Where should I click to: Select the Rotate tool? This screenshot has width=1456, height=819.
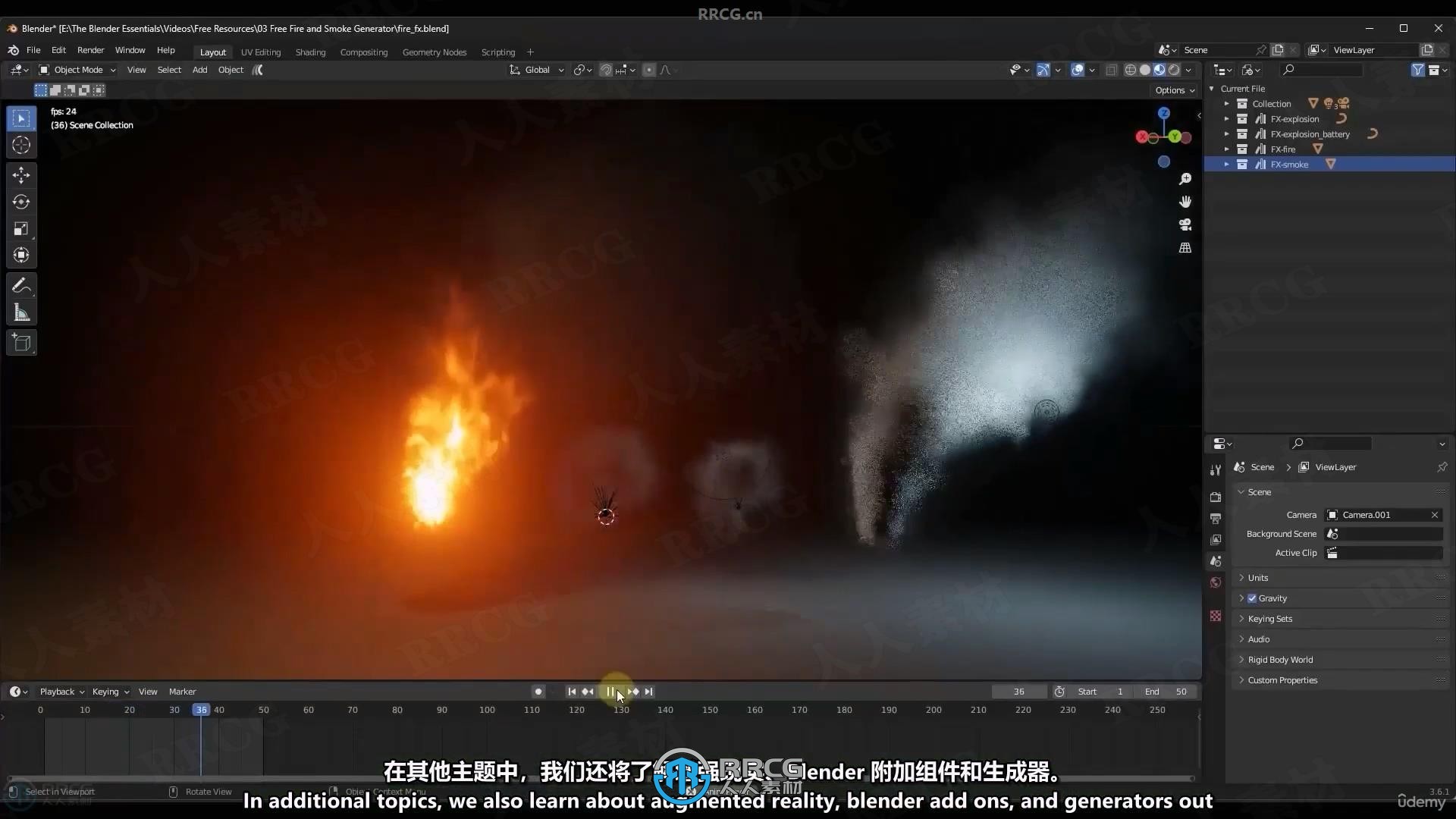[21, 202]
